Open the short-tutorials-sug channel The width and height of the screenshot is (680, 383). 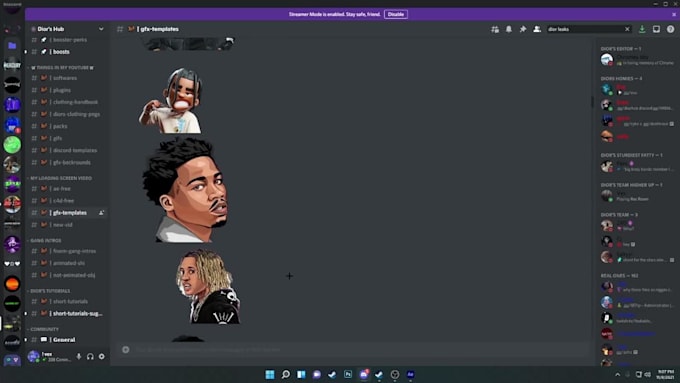67,313
